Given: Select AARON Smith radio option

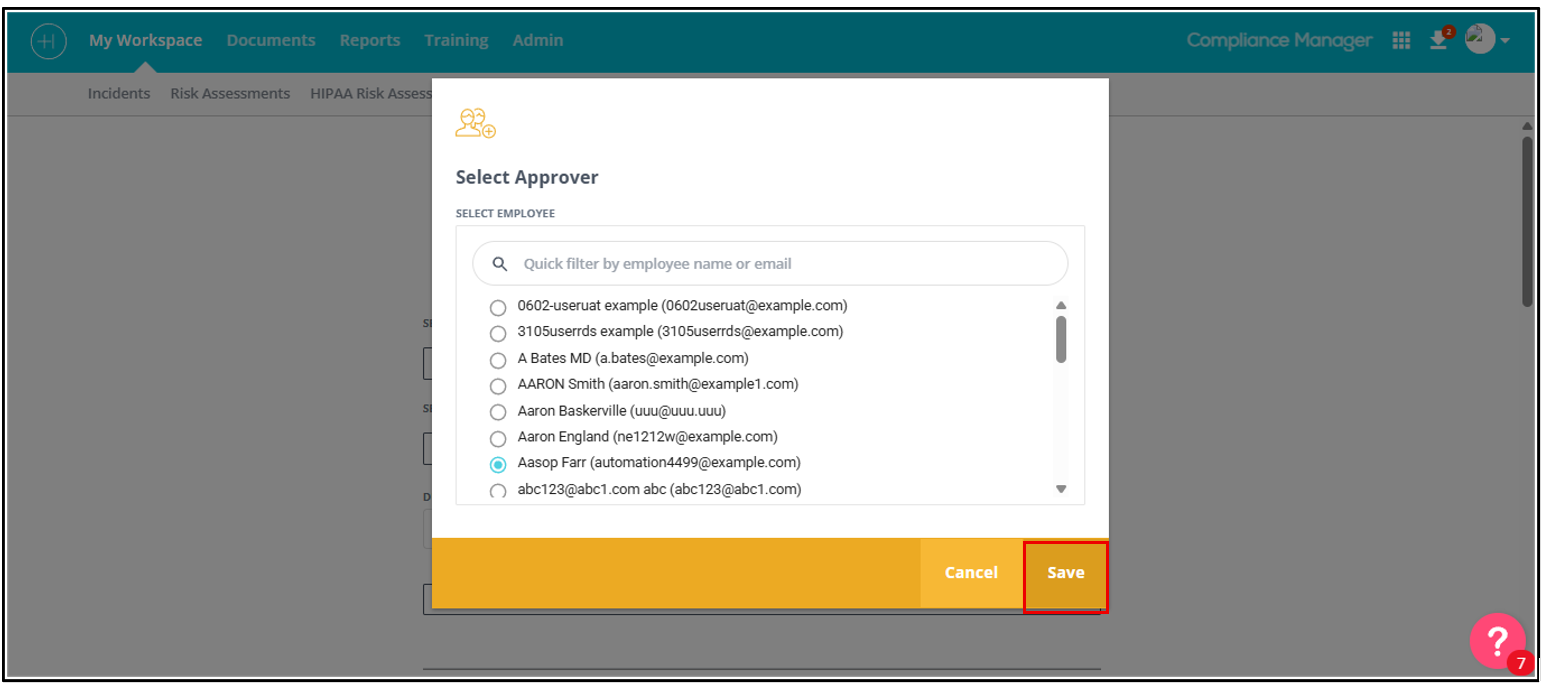Looking at the screenshot, I should [x=498, y=386].
